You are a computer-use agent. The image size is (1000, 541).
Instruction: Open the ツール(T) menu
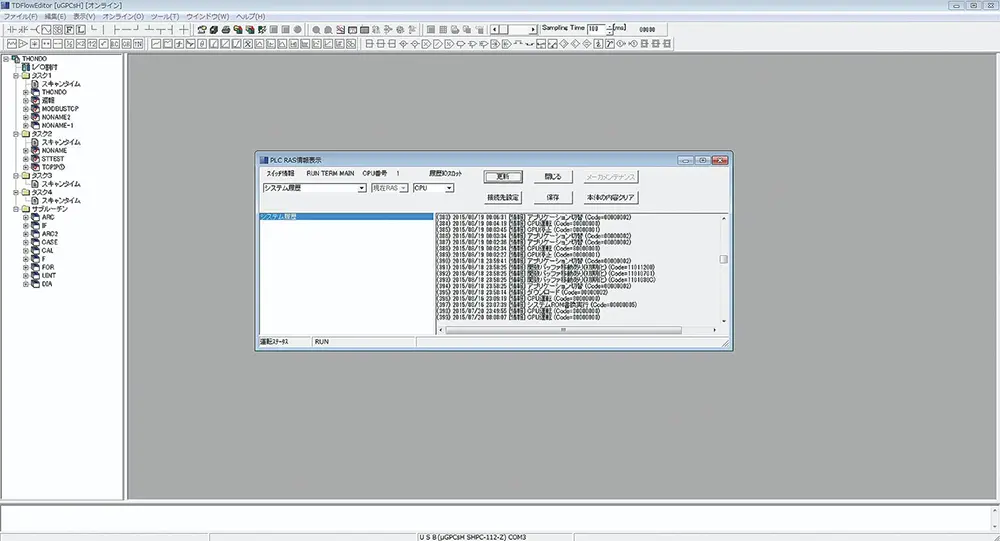pos(166,17)
